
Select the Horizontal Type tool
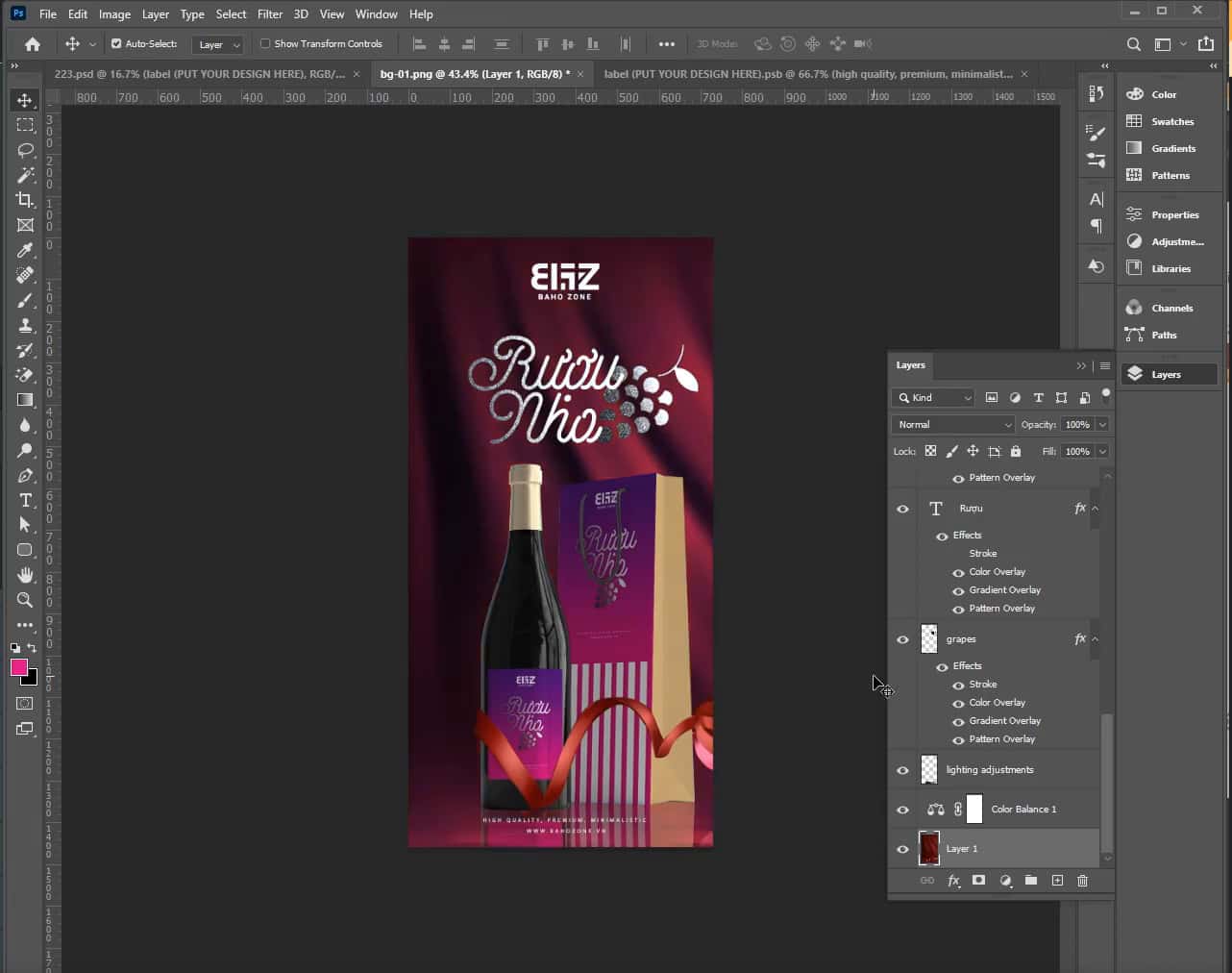click(25, 500)
